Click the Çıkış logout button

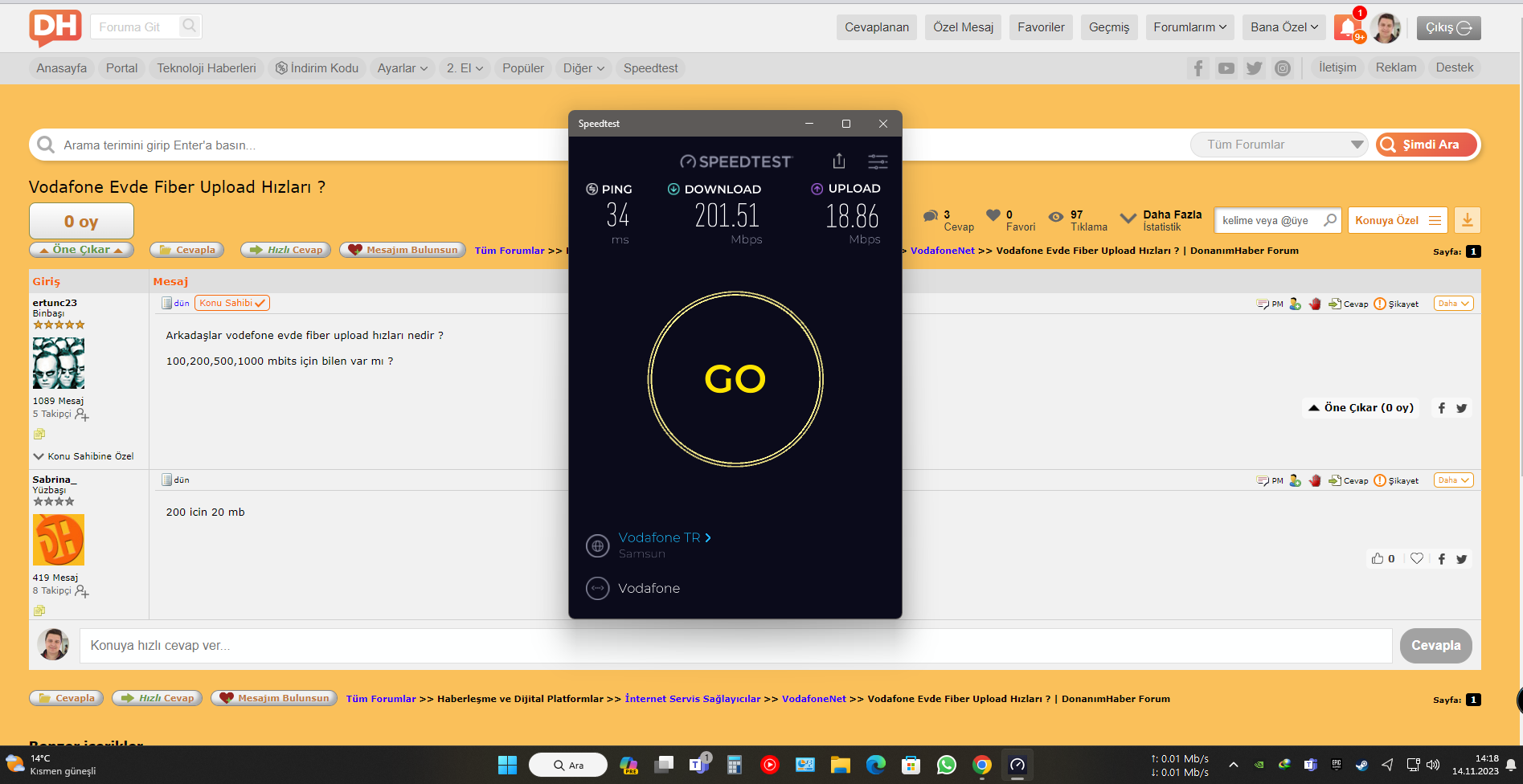tap(1448, 27)
